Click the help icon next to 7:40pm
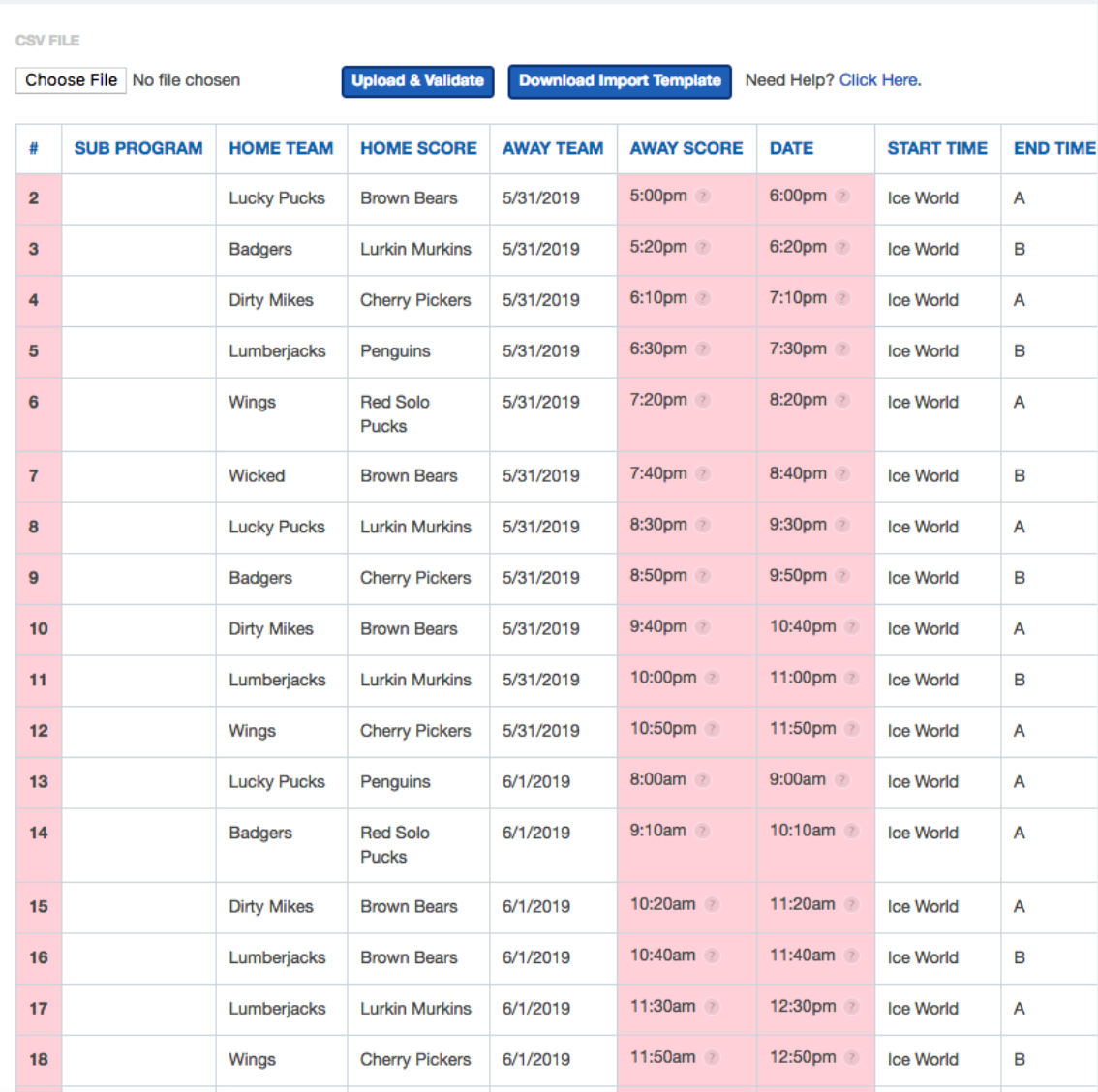 pos(702,474)
